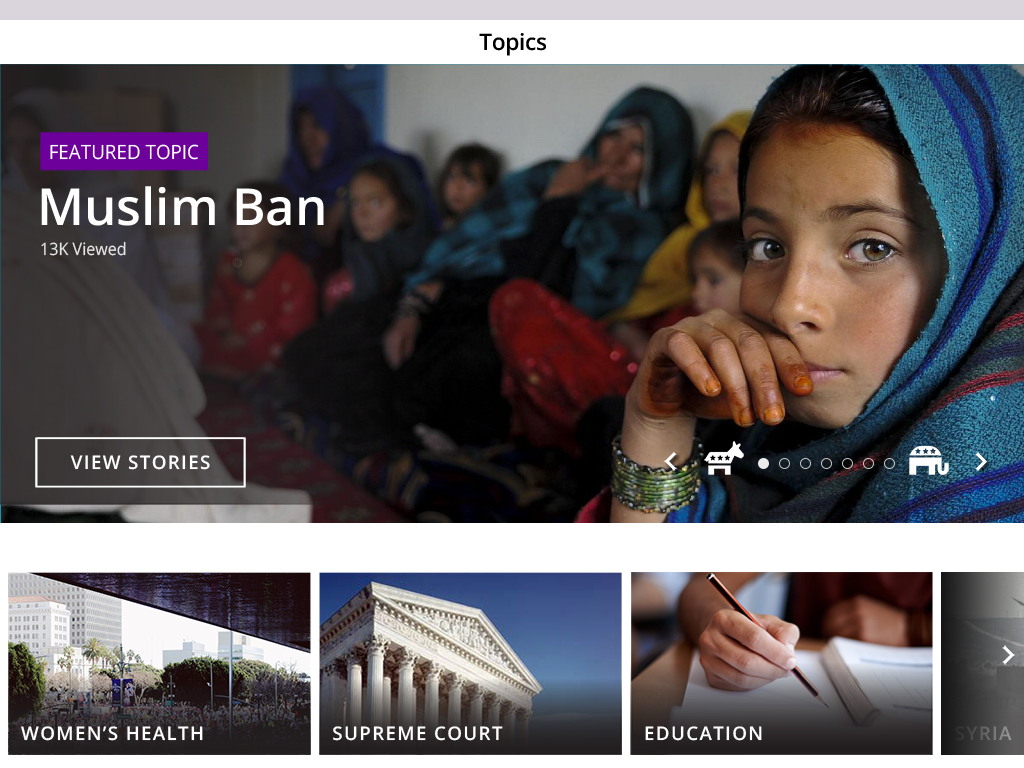Open the Women's Health topic card
The image size is (1024, 768).
[159, 664]
